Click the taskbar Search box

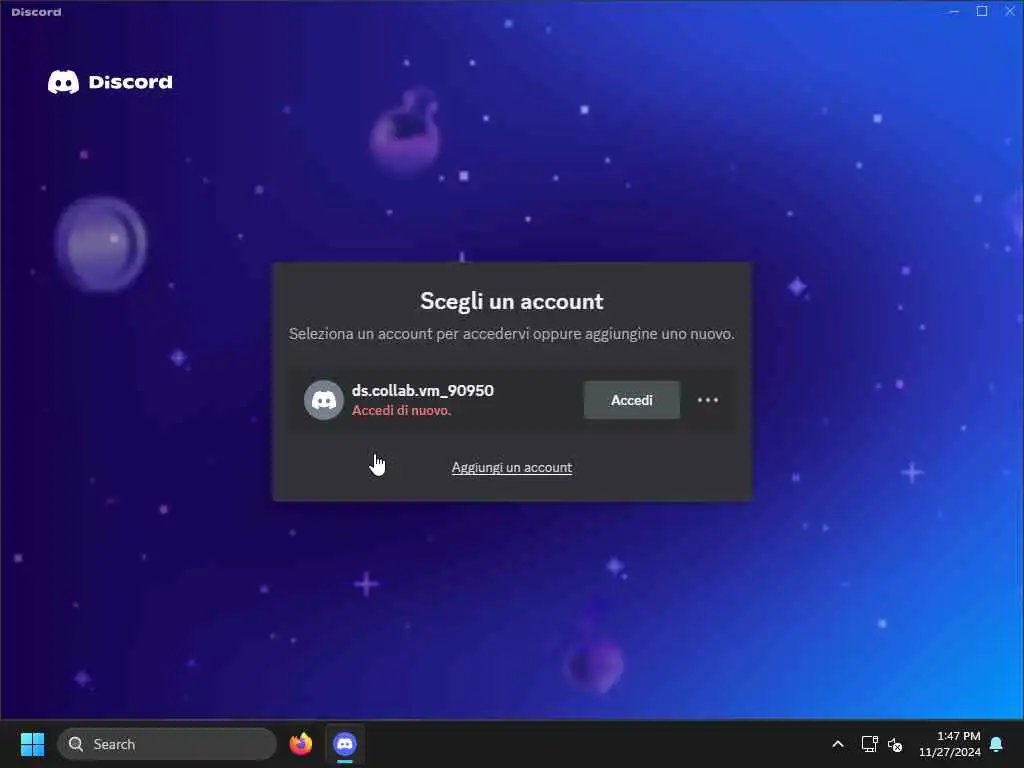[167, 744]
